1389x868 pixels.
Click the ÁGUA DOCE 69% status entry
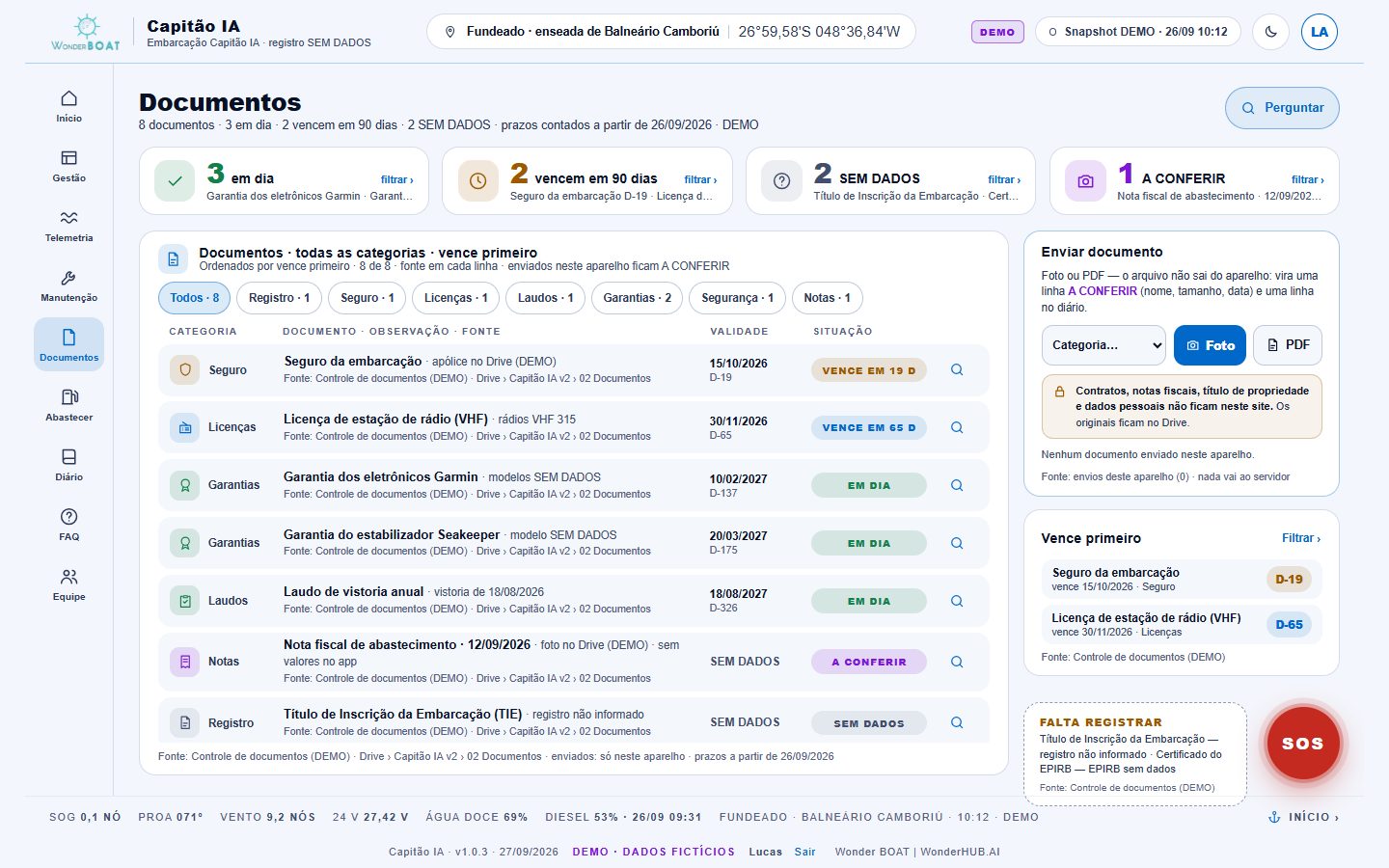pos(477,817)
